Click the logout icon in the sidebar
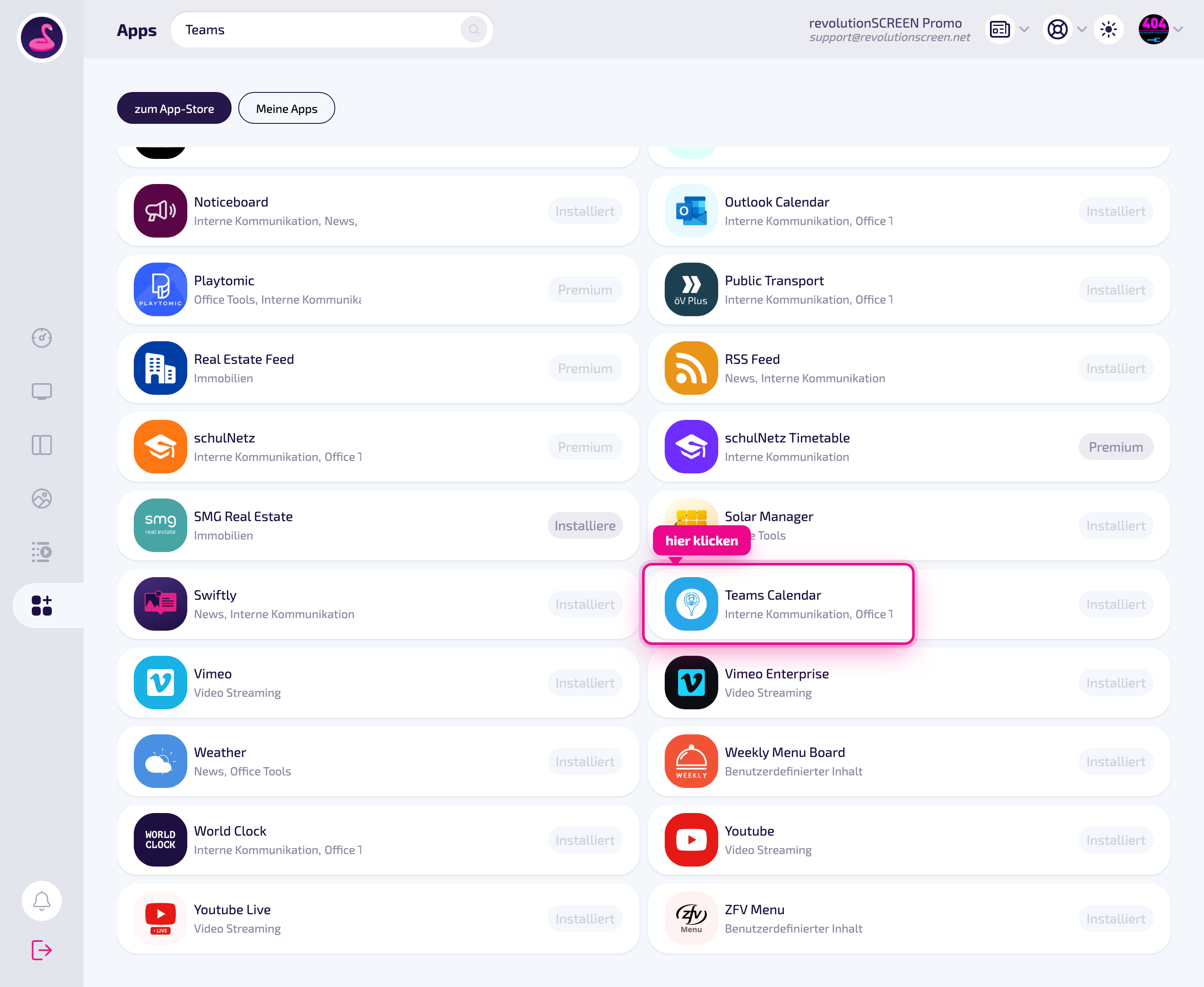Viewport: 1204px width, 987px height. point(41,950)
